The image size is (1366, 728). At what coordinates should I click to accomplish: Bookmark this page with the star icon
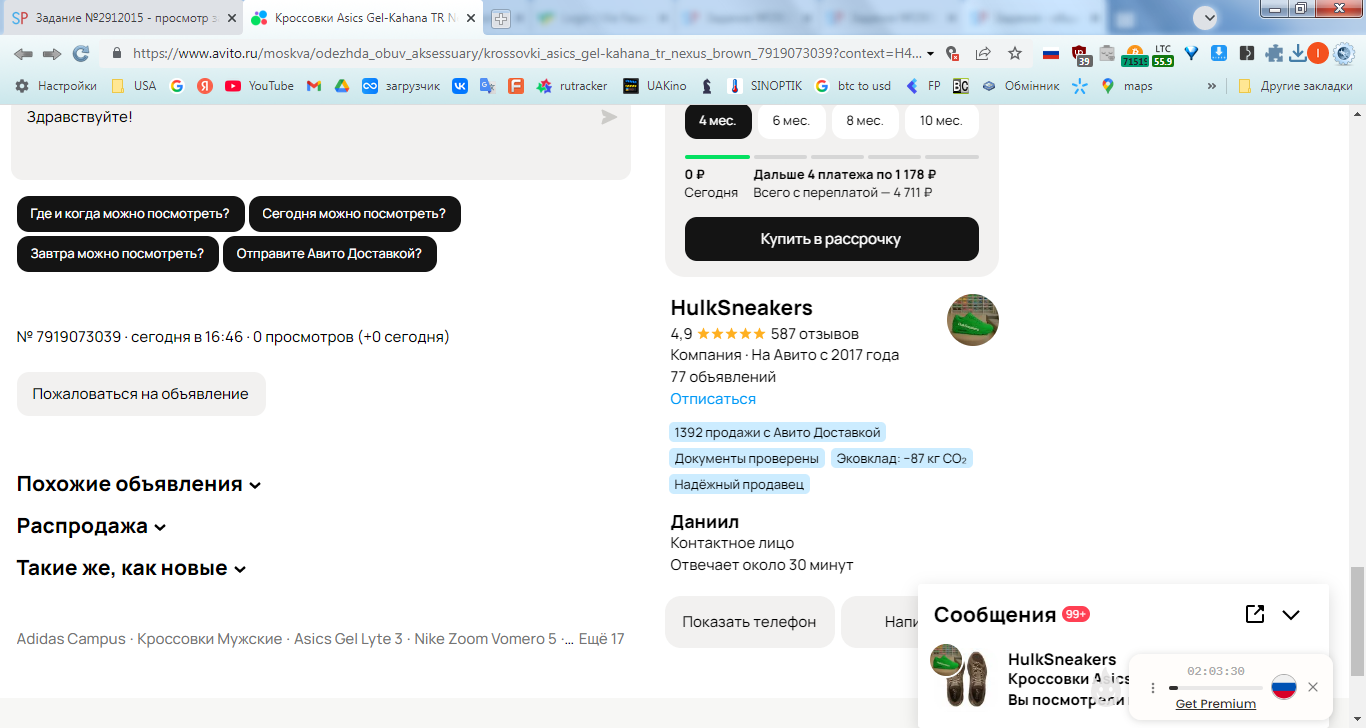coord(1015,54)
